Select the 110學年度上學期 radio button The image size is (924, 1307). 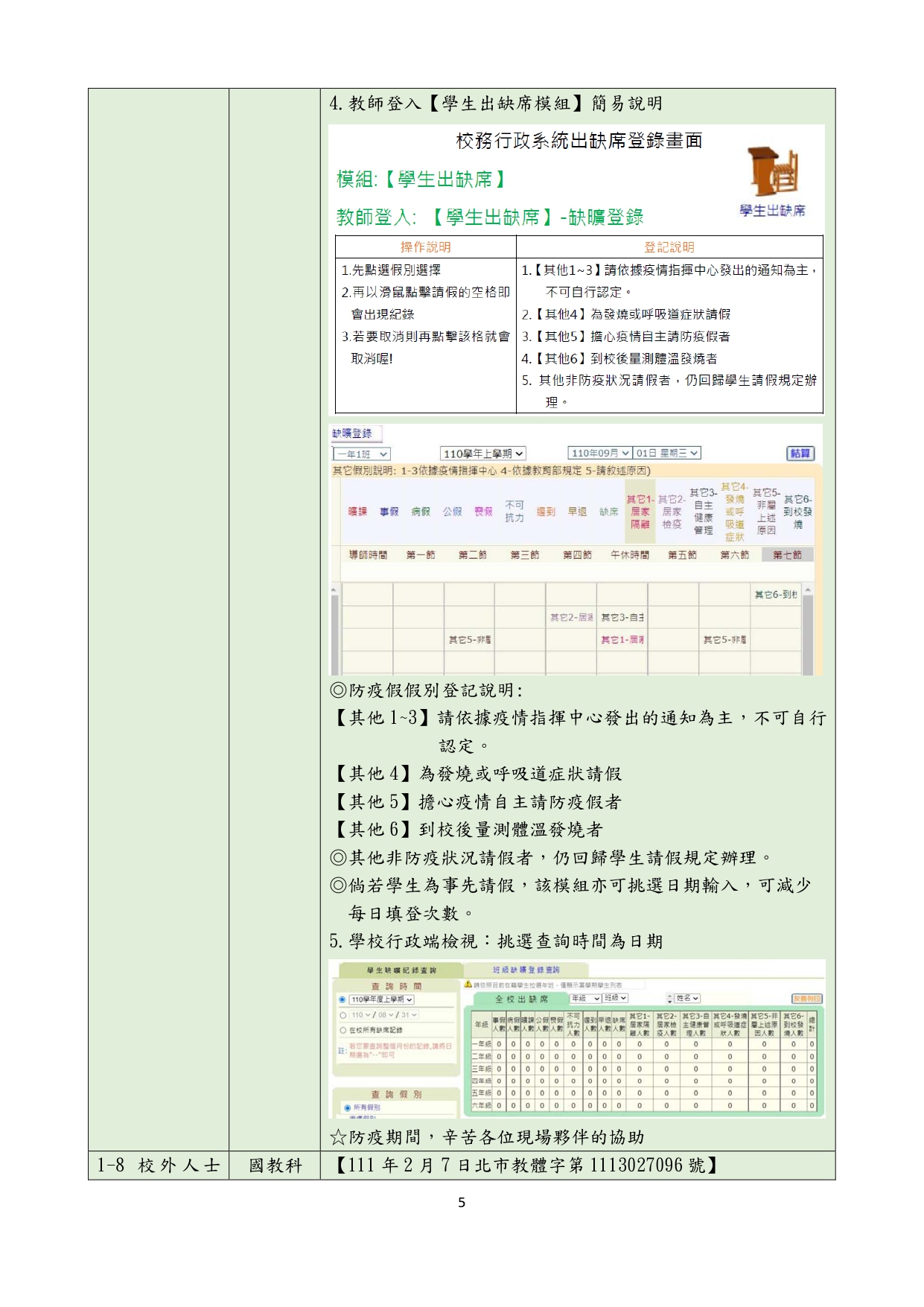pyautogui.click(x=342, y=999)
